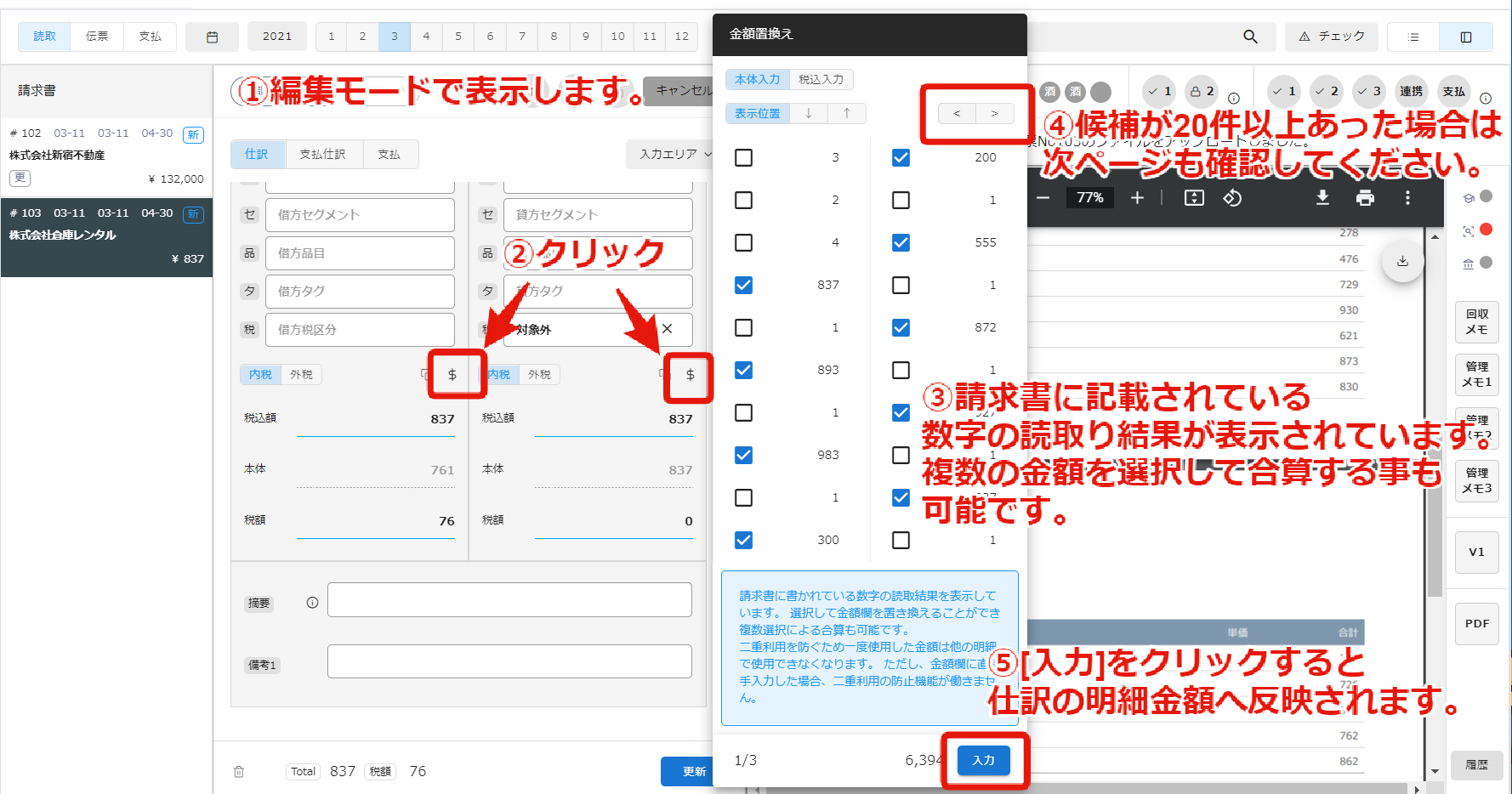Screen dimensions: 1512x794
Task: Click the lock 2 status chip
Action: click(1202, 91)
